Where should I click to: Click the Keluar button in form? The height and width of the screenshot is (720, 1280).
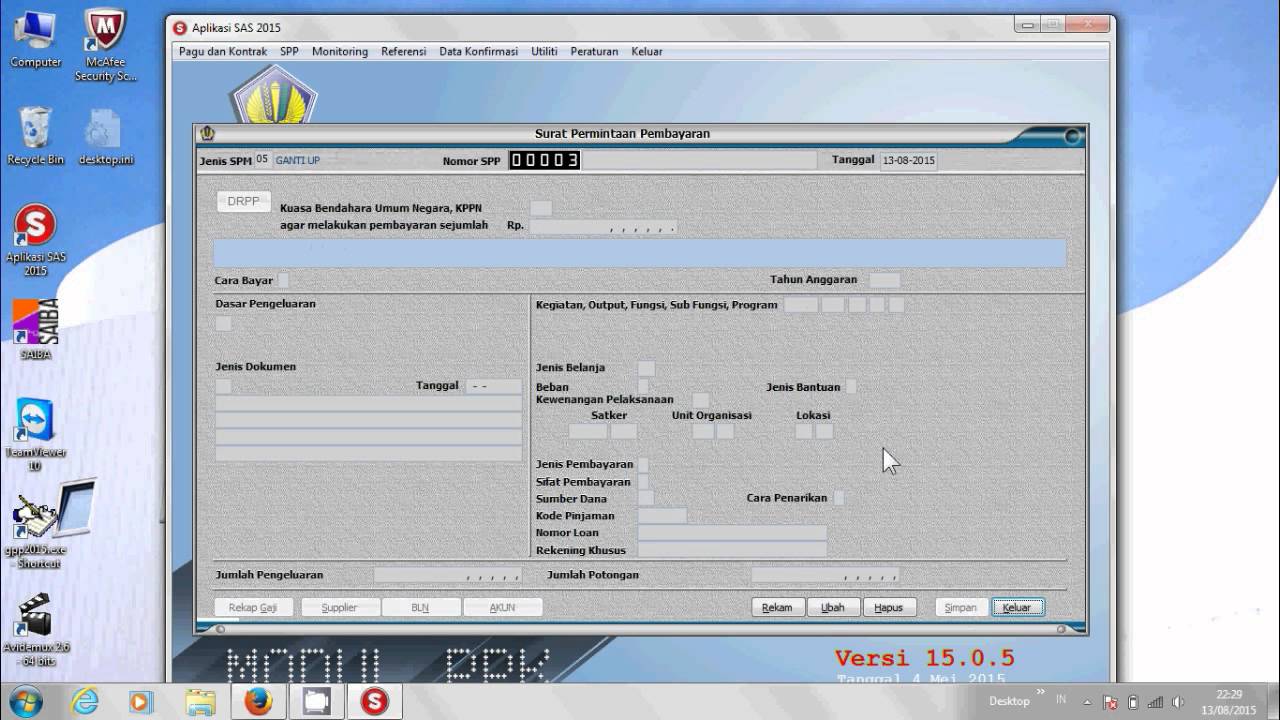1017,607
